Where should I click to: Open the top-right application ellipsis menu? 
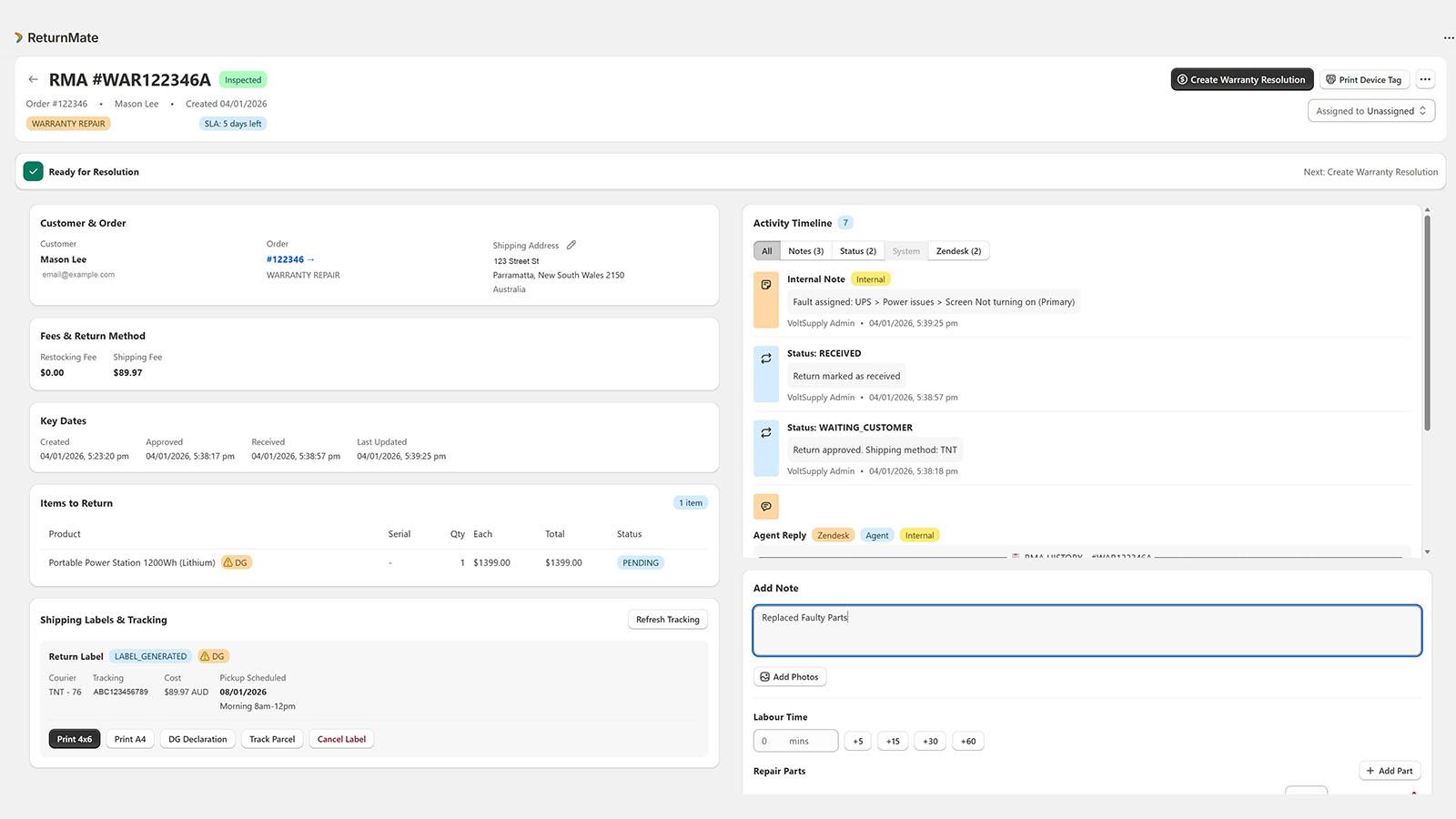[x=1448, y=38]
